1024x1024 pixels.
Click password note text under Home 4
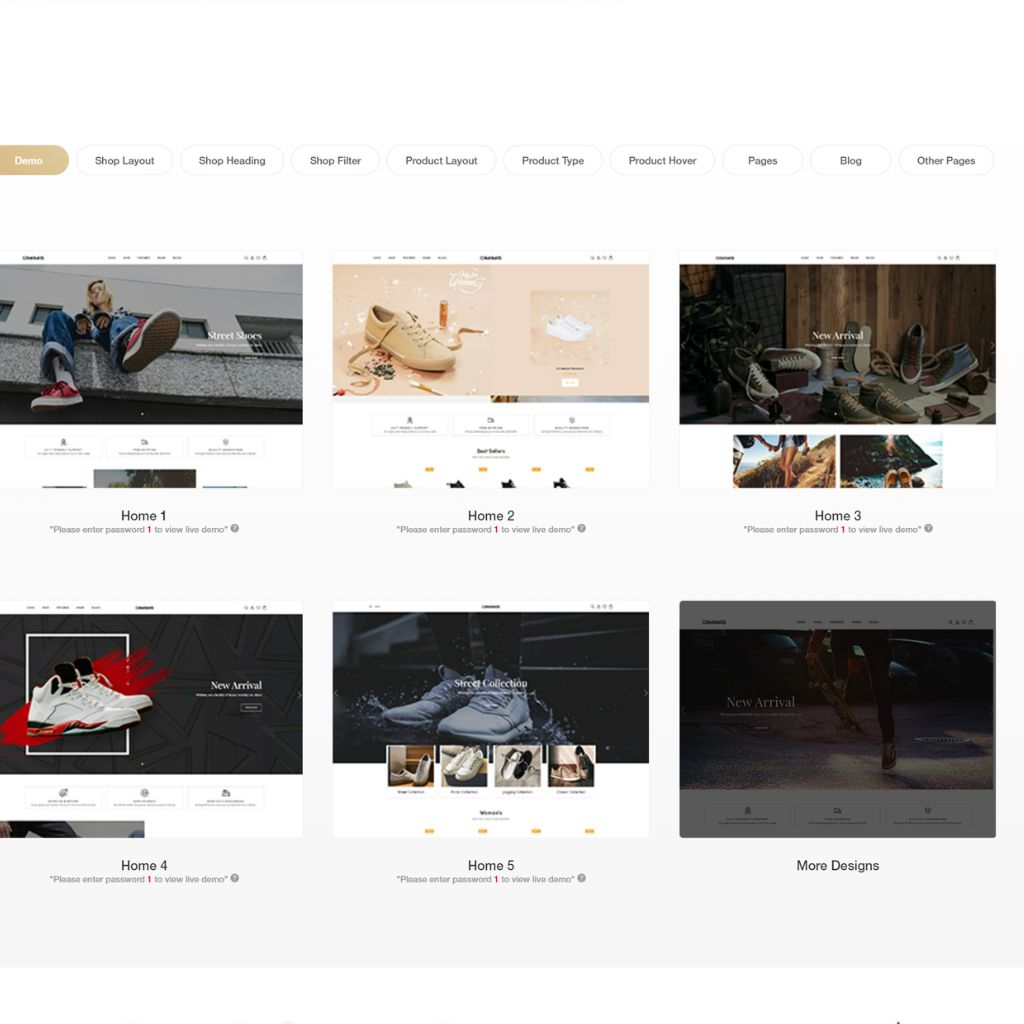(x=138, y=880)
